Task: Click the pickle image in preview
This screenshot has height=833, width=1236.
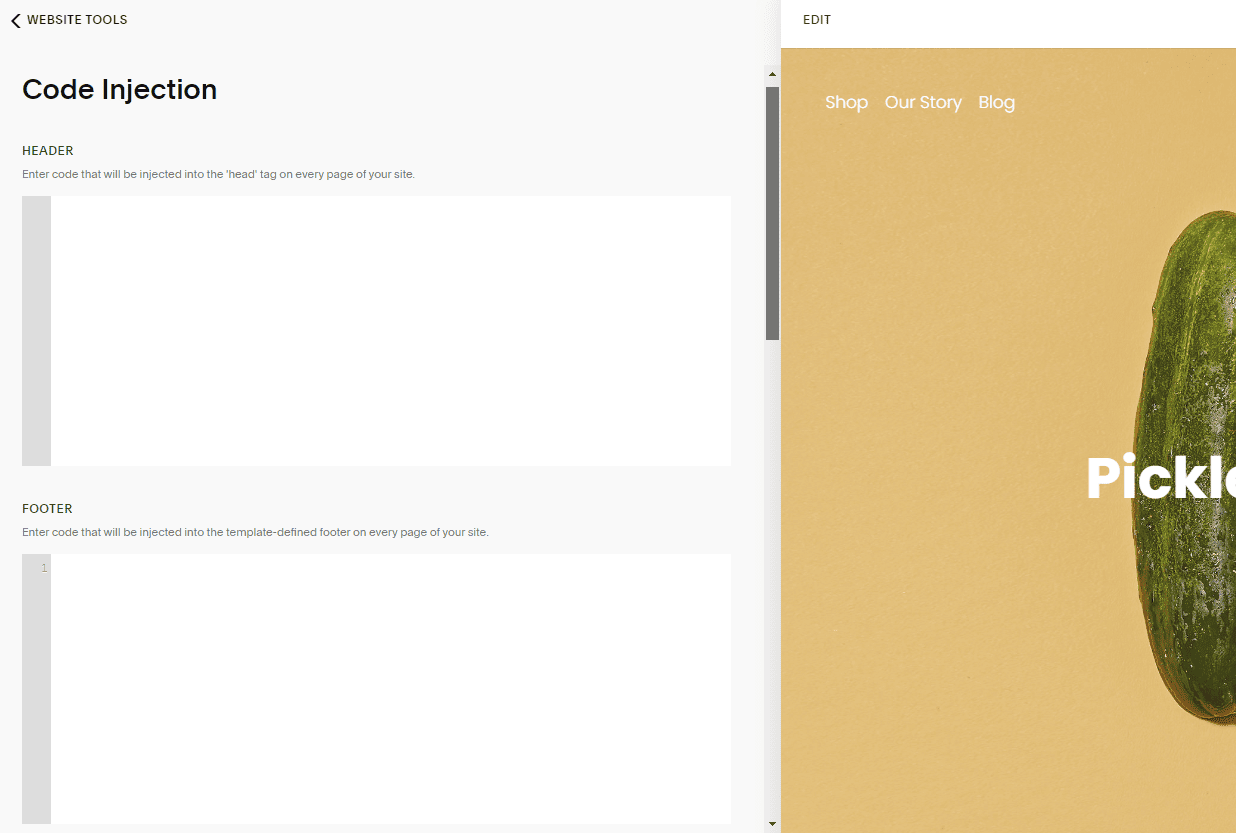Action: 1184,465
